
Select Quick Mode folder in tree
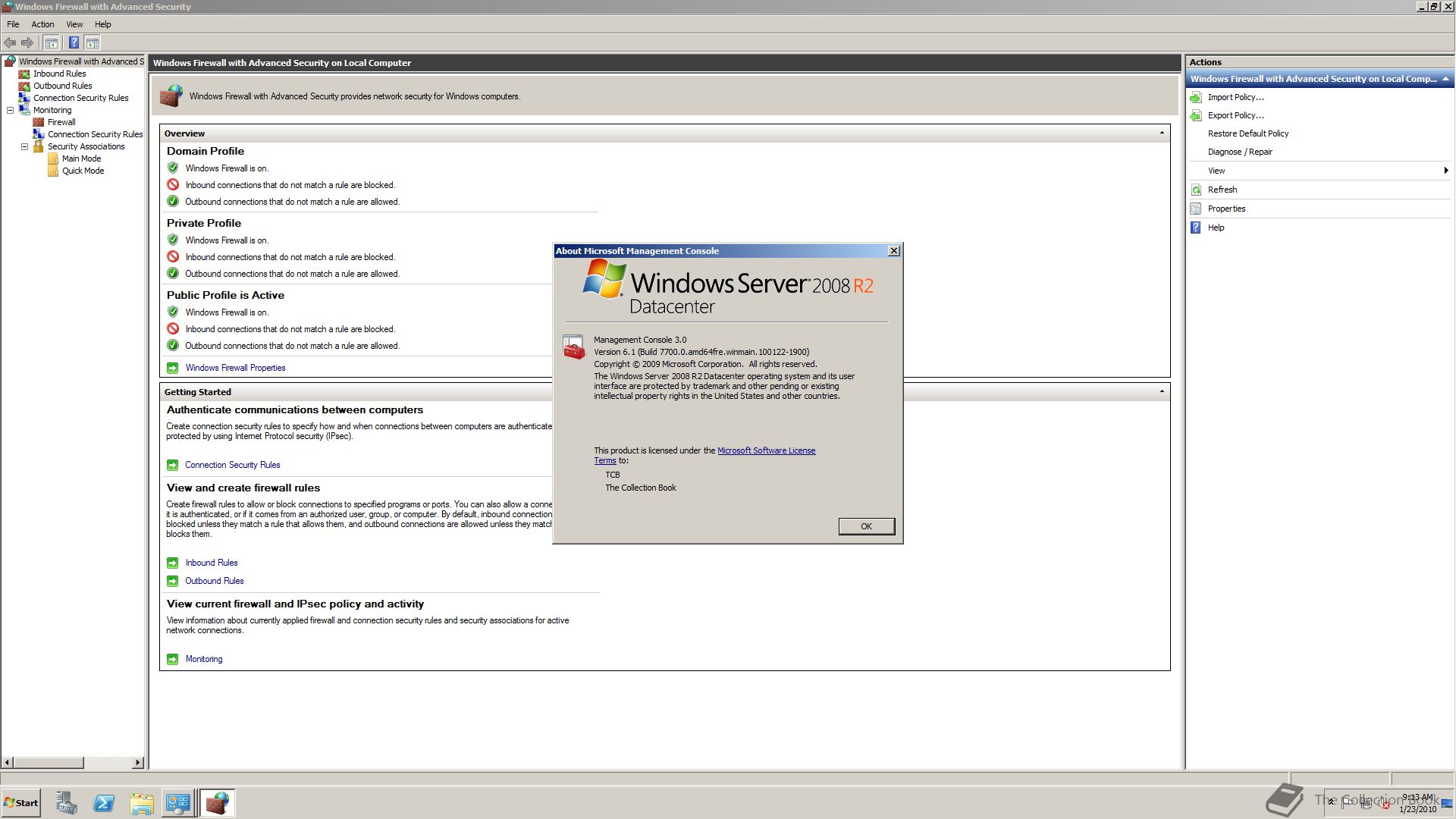click(83, 171)
